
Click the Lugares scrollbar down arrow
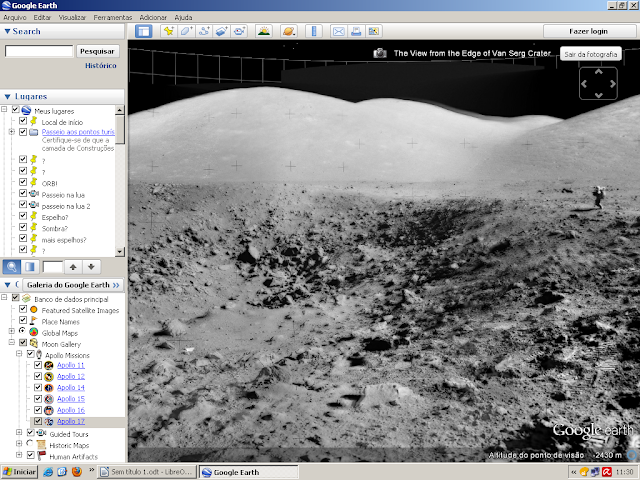(x=120, y=251)
